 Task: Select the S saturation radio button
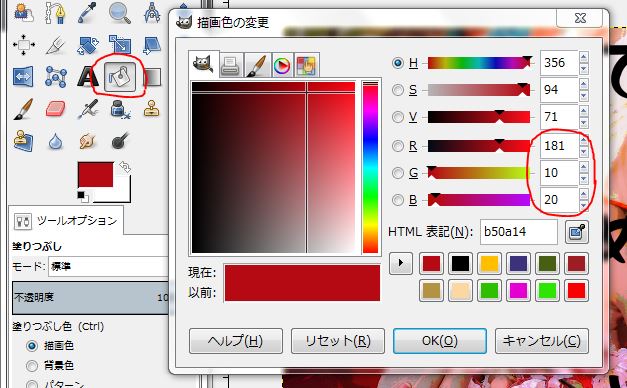point(397,90)
